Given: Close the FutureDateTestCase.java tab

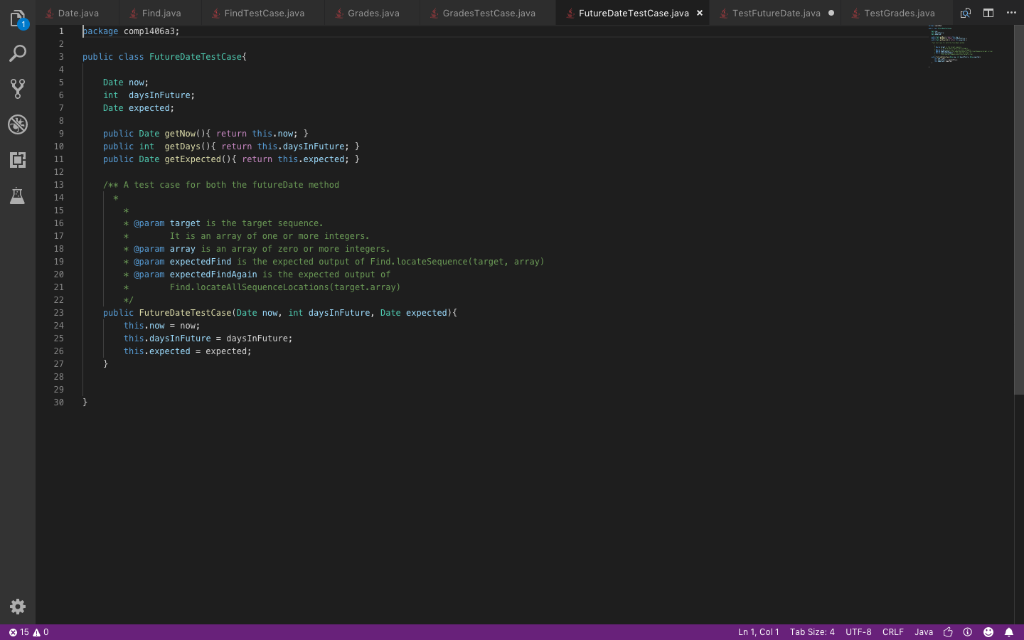Looking at the screenshot, I should pyautogui.click(x=699, y=13).
